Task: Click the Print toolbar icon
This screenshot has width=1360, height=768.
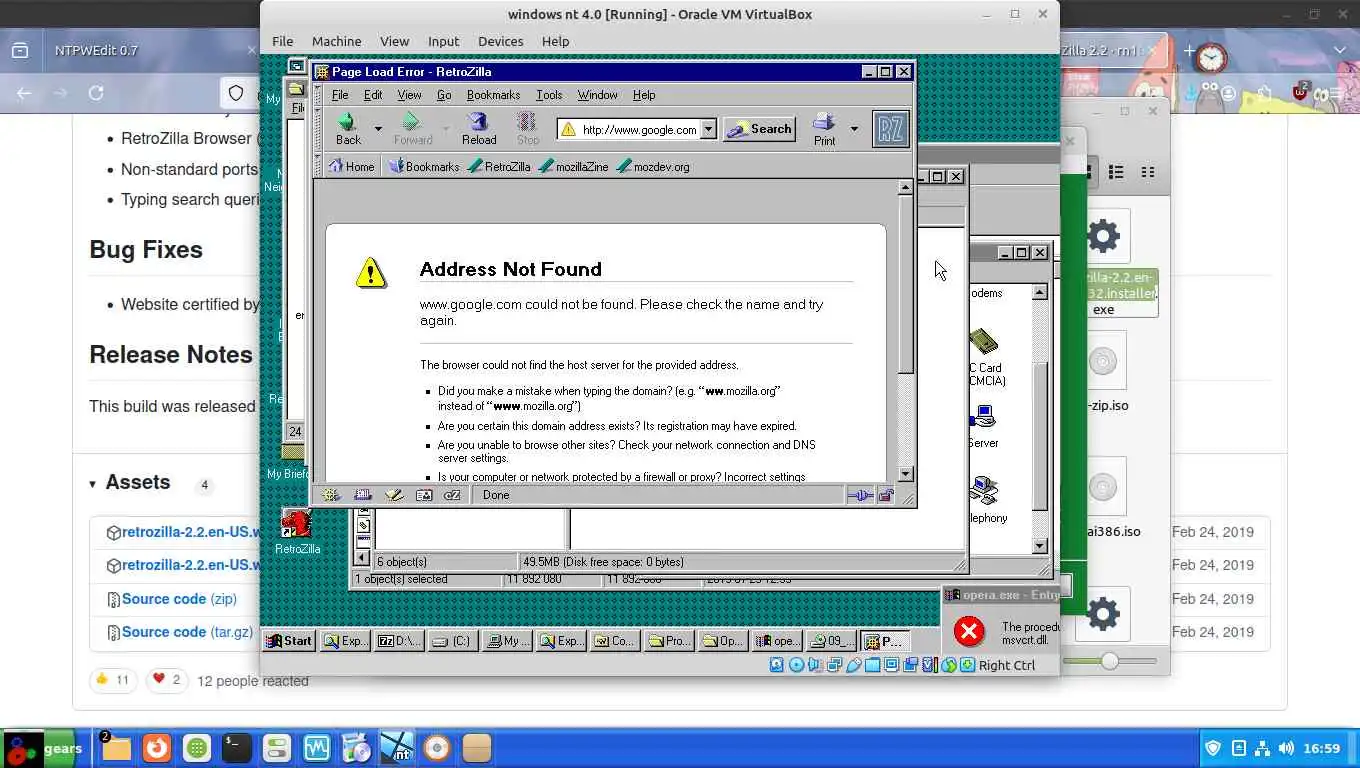Action: pos(824,129)
